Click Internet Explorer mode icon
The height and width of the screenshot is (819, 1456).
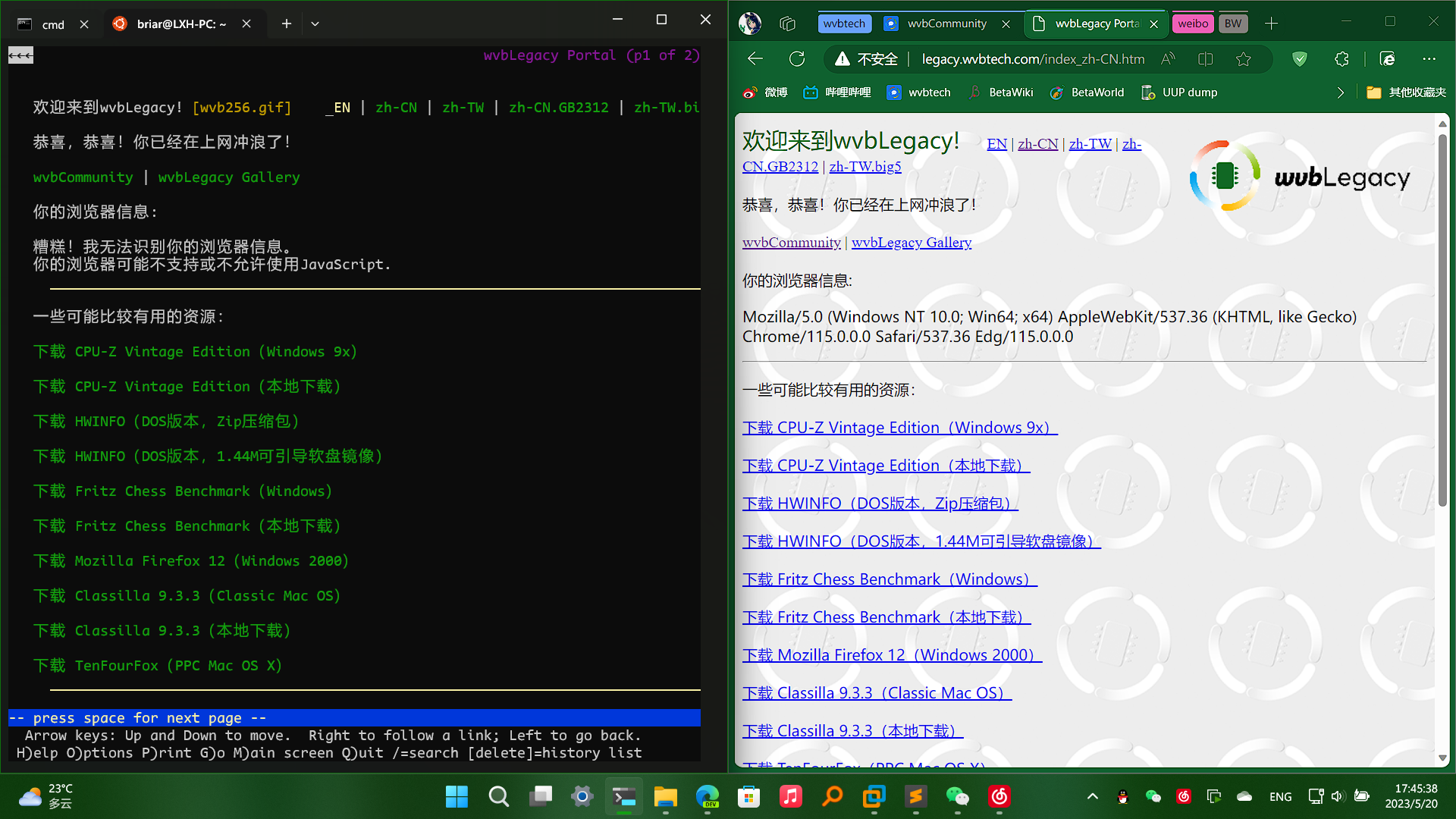click(1387, 58)
